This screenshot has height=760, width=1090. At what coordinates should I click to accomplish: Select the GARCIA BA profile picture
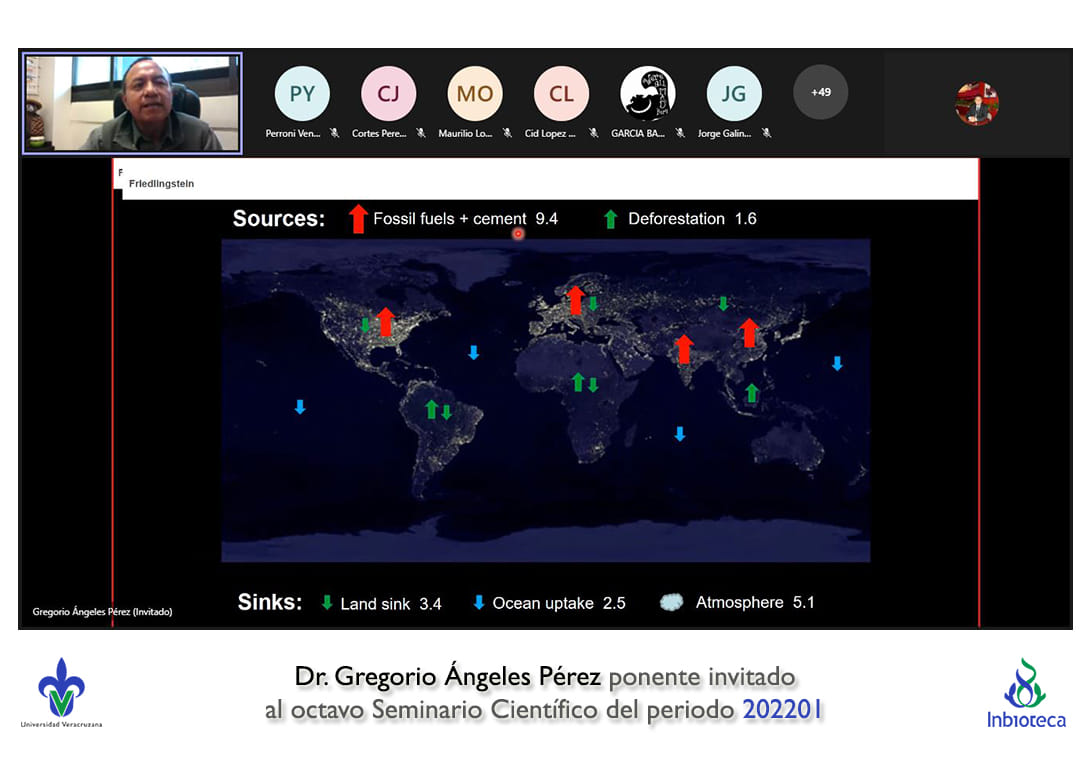tap(647, 94)
